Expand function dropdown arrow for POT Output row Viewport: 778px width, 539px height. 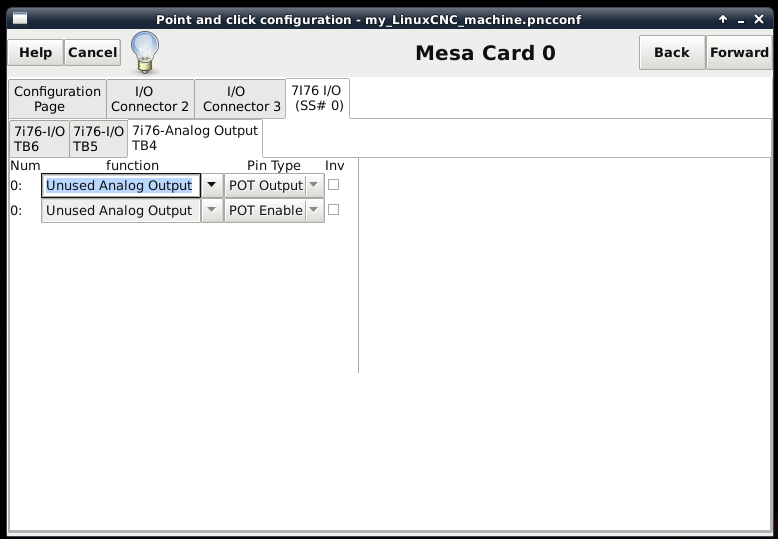pyautogui.click(x=212, y=185)
